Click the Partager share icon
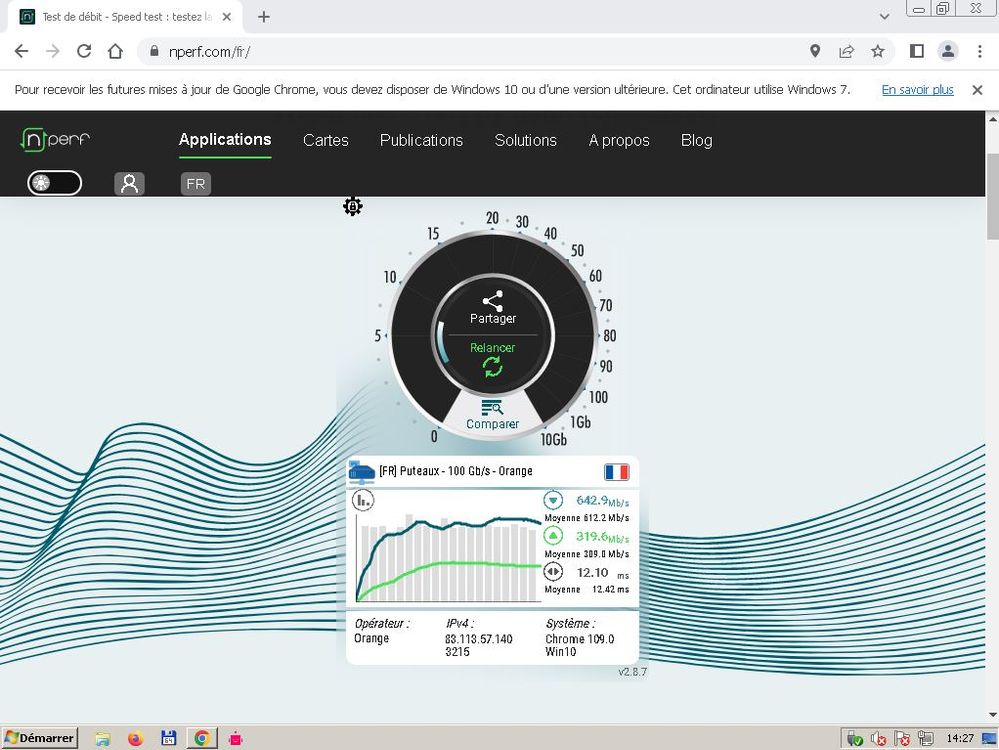 [492, 301]
